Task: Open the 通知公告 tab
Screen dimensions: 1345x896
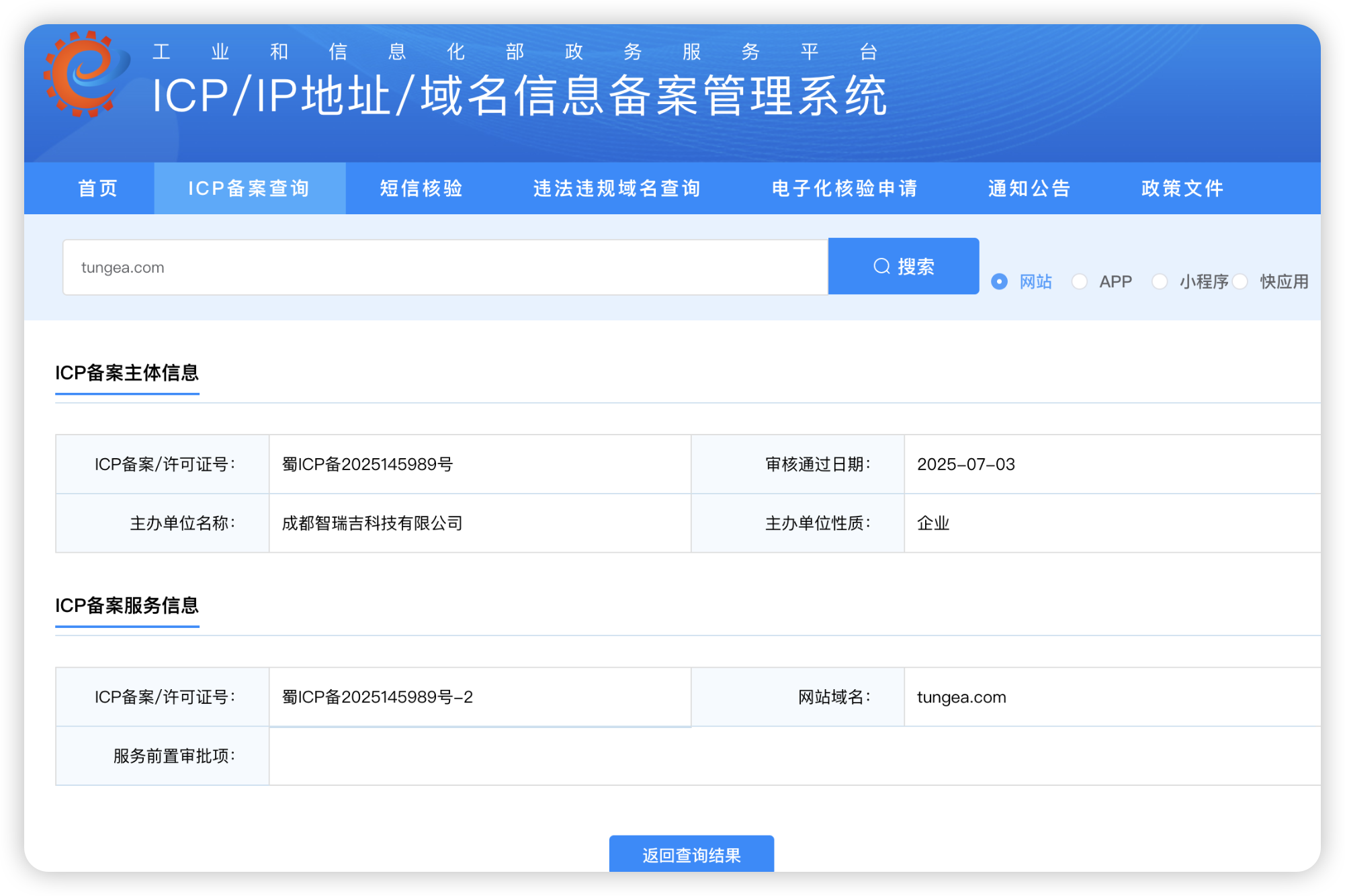Action: (x=1029, y=189)
